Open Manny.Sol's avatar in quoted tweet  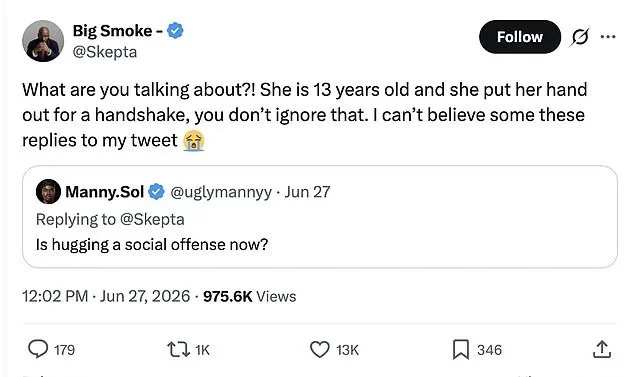[48, 191]
